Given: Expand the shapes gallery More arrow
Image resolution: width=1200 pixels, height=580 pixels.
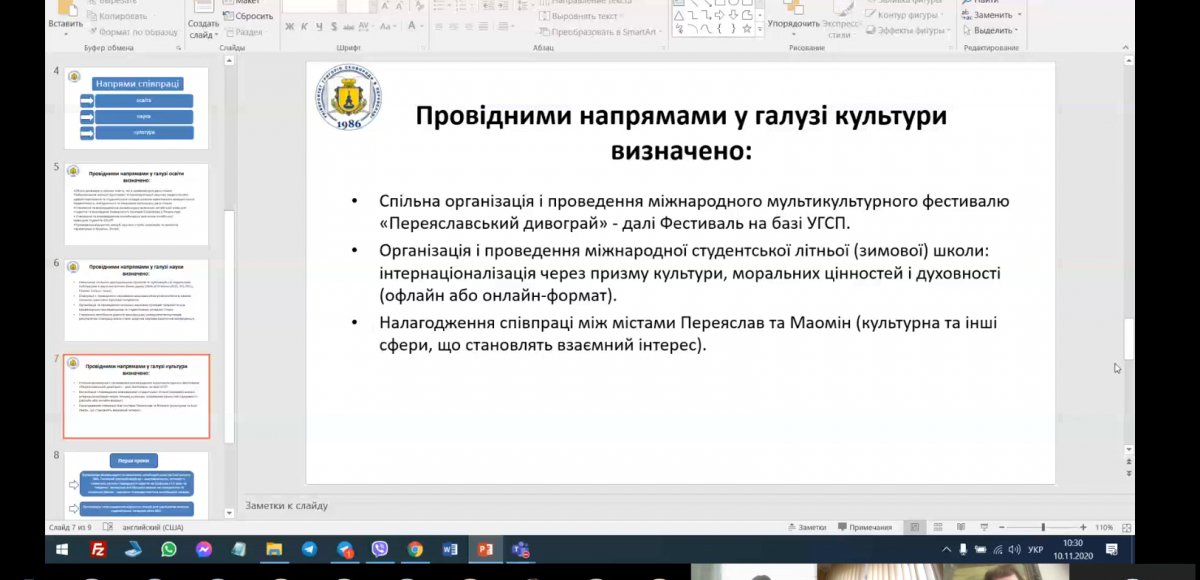Looking at the screenshot, I should [x=760, y=31].
